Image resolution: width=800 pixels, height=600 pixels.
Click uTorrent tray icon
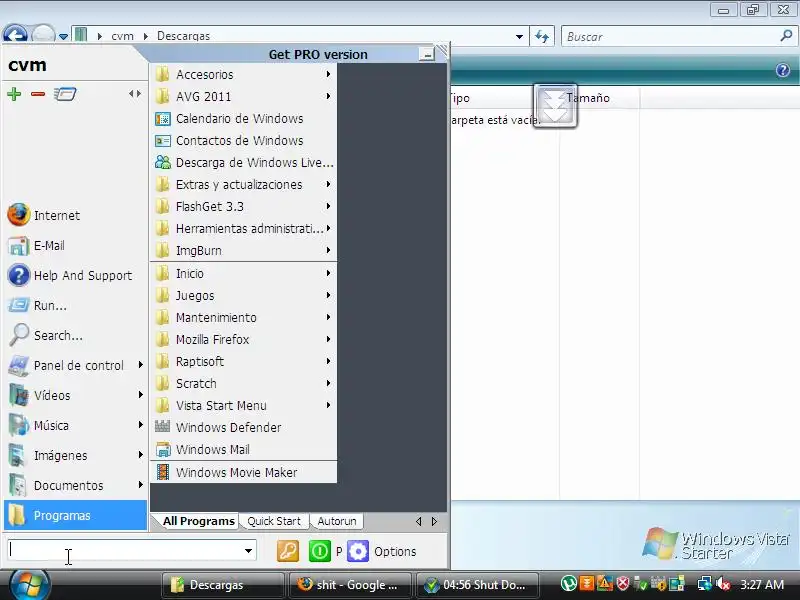568,583
